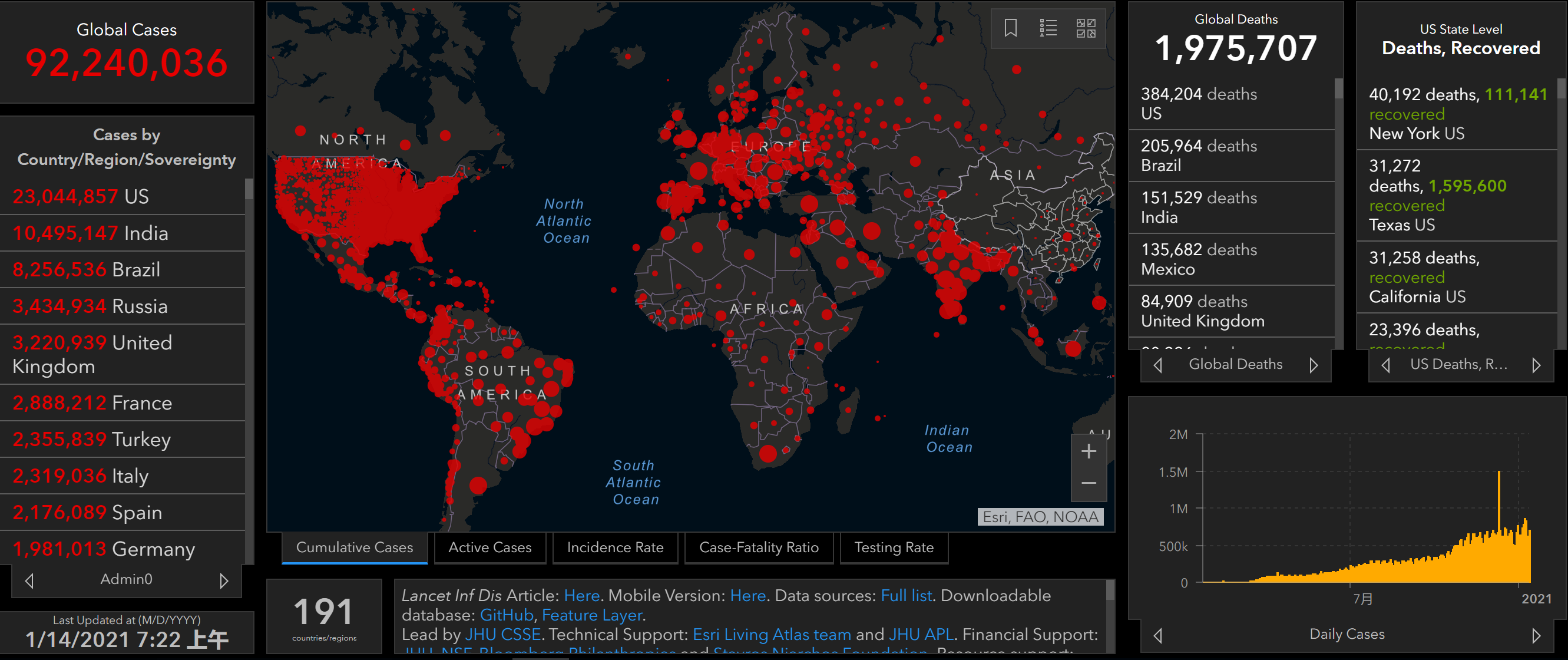
Task: Switch chart backward from Daily Cases
Action: (1157, 636)
